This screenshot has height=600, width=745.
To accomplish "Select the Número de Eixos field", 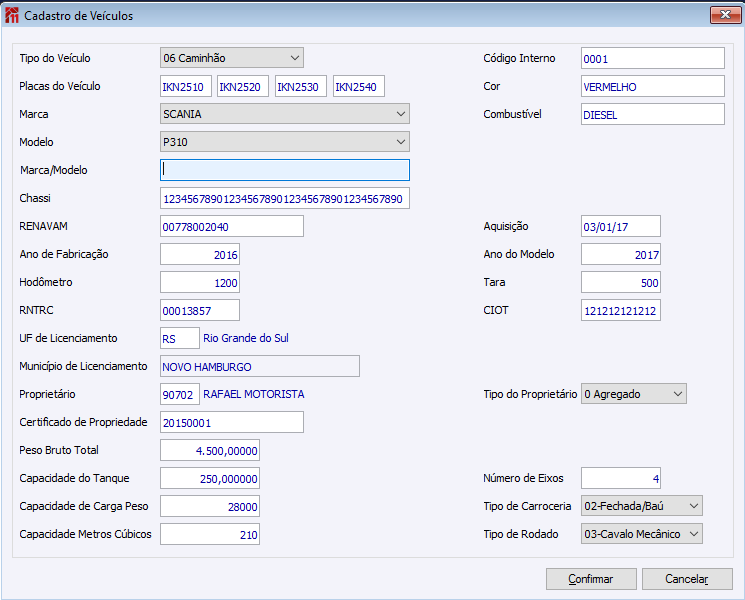I will pos(620,478).
